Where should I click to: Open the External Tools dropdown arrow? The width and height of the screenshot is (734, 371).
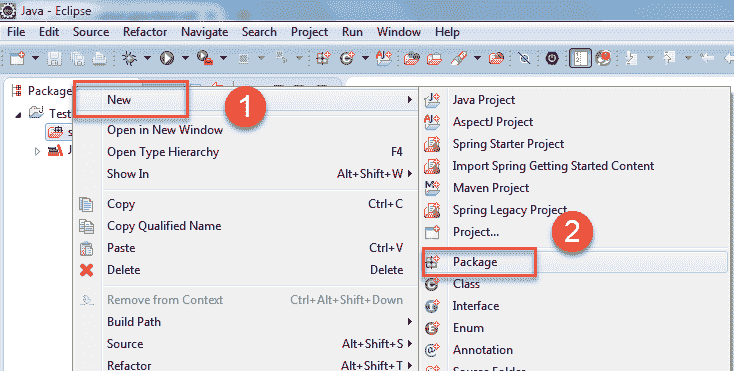[223, 58]
